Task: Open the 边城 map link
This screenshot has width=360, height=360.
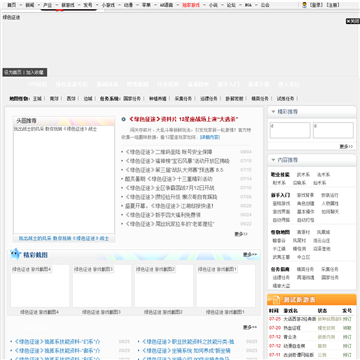Action: [x=88, y=99]
